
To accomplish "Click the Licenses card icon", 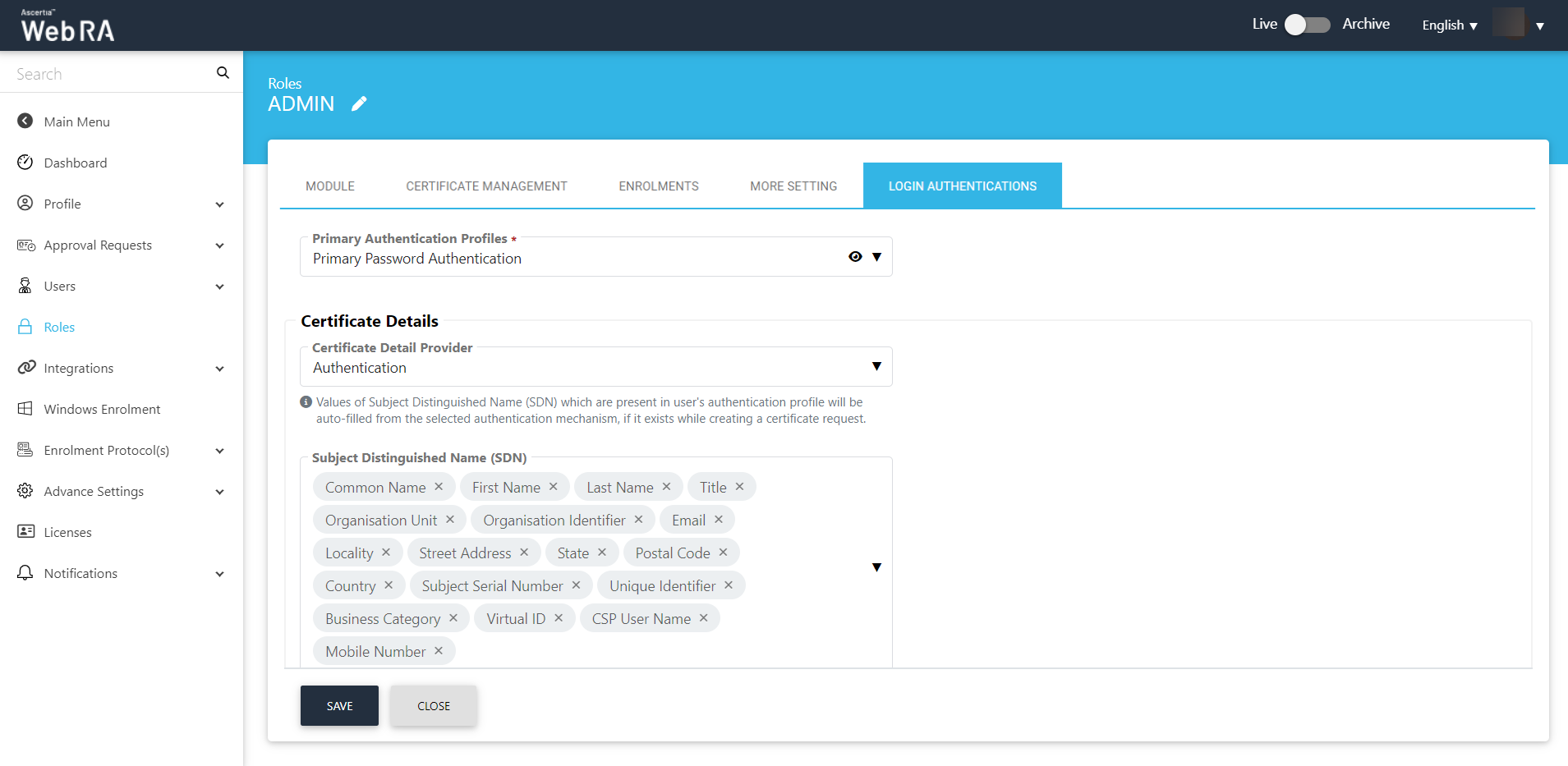I will click(25, 531).
